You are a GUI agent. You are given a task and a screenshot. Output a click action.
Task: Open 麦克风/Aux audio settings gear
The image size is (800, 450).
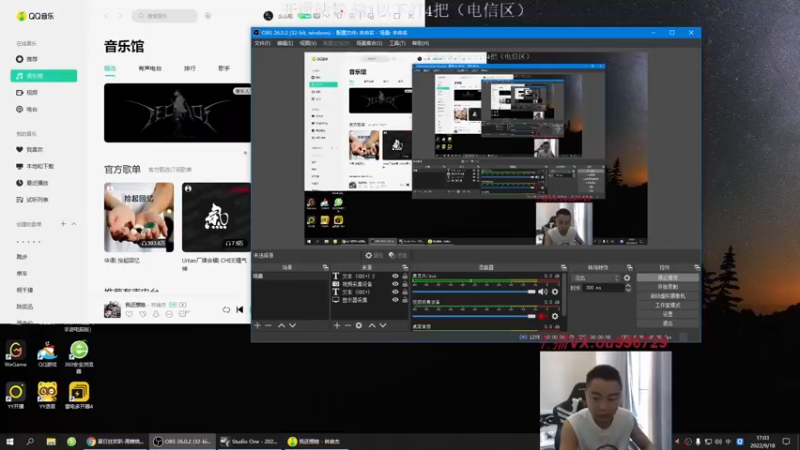click(x=555, y=292)
